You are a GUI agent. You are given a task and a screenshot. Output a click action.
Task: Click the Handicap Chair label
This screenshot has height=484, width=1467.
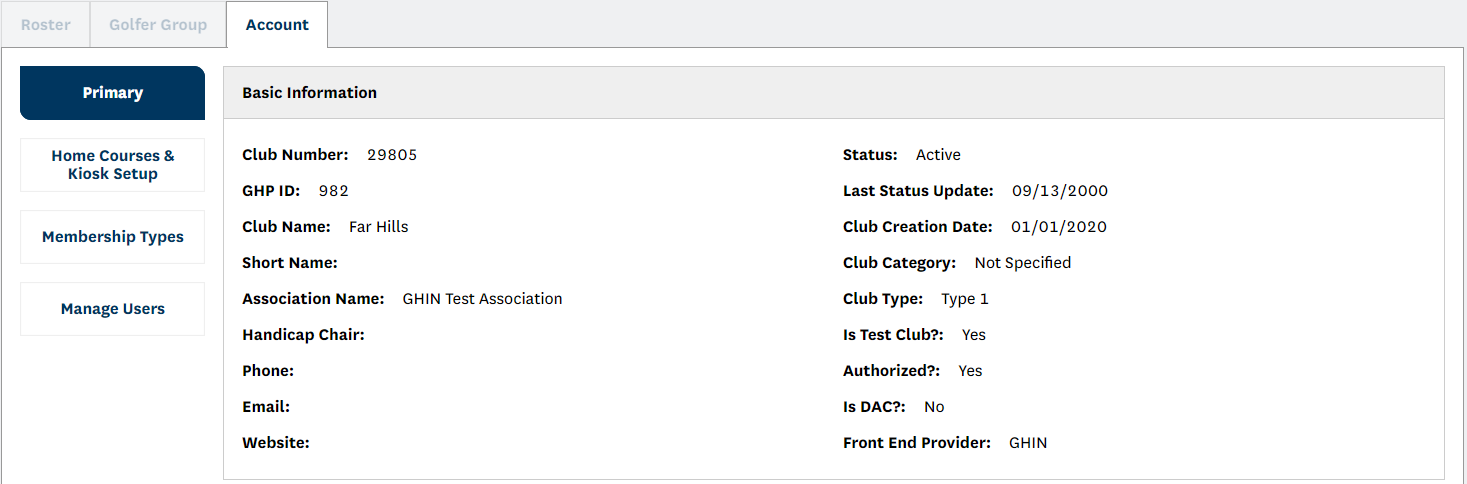303,335
